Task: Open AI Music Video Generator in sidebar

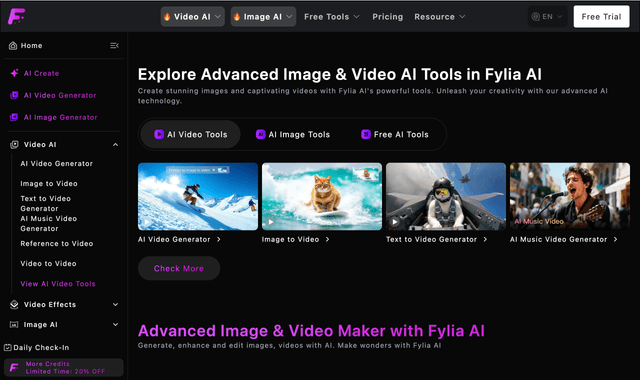Action: (49, 224)
